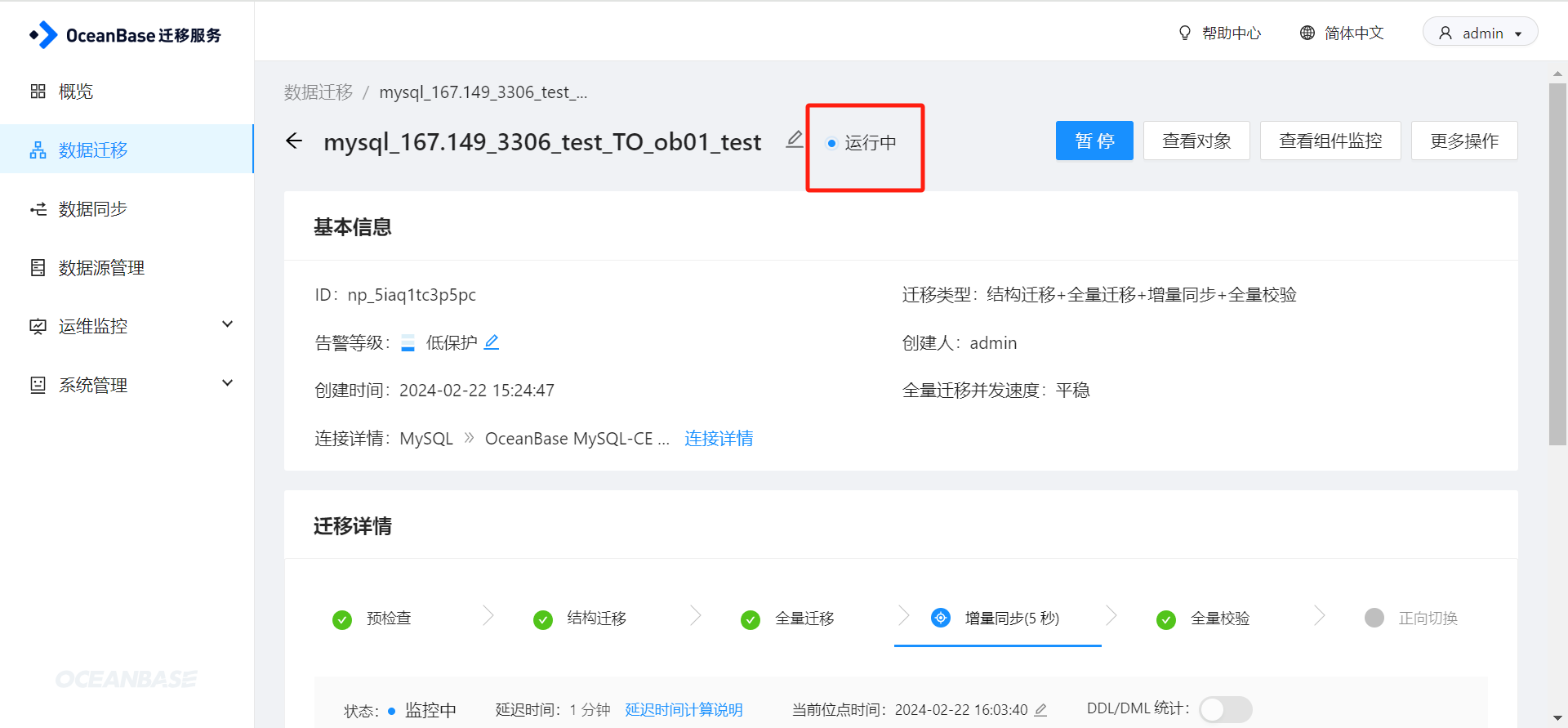Click the 监控中 status text

click(x=430, y=710)
